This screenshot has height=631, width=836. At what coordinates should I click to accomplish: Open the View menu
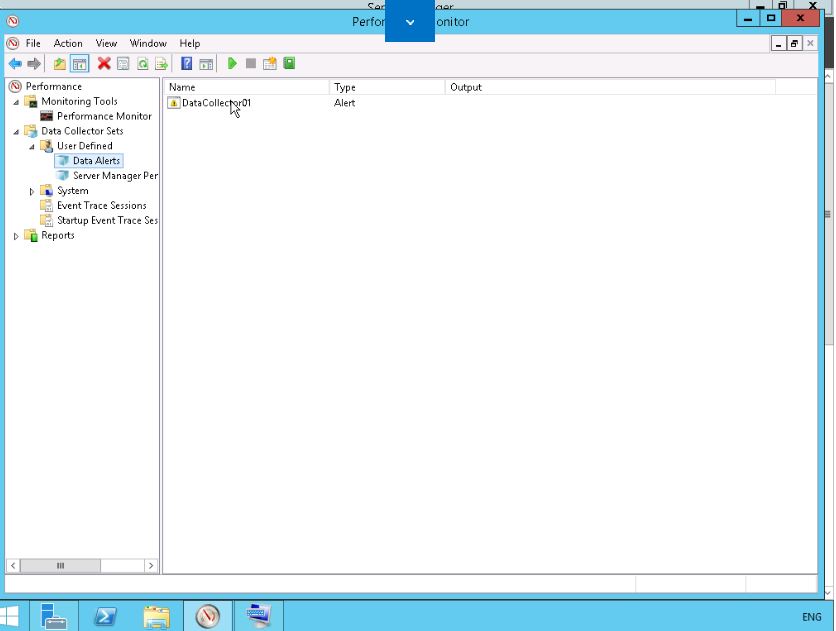(x=106, y=44)
